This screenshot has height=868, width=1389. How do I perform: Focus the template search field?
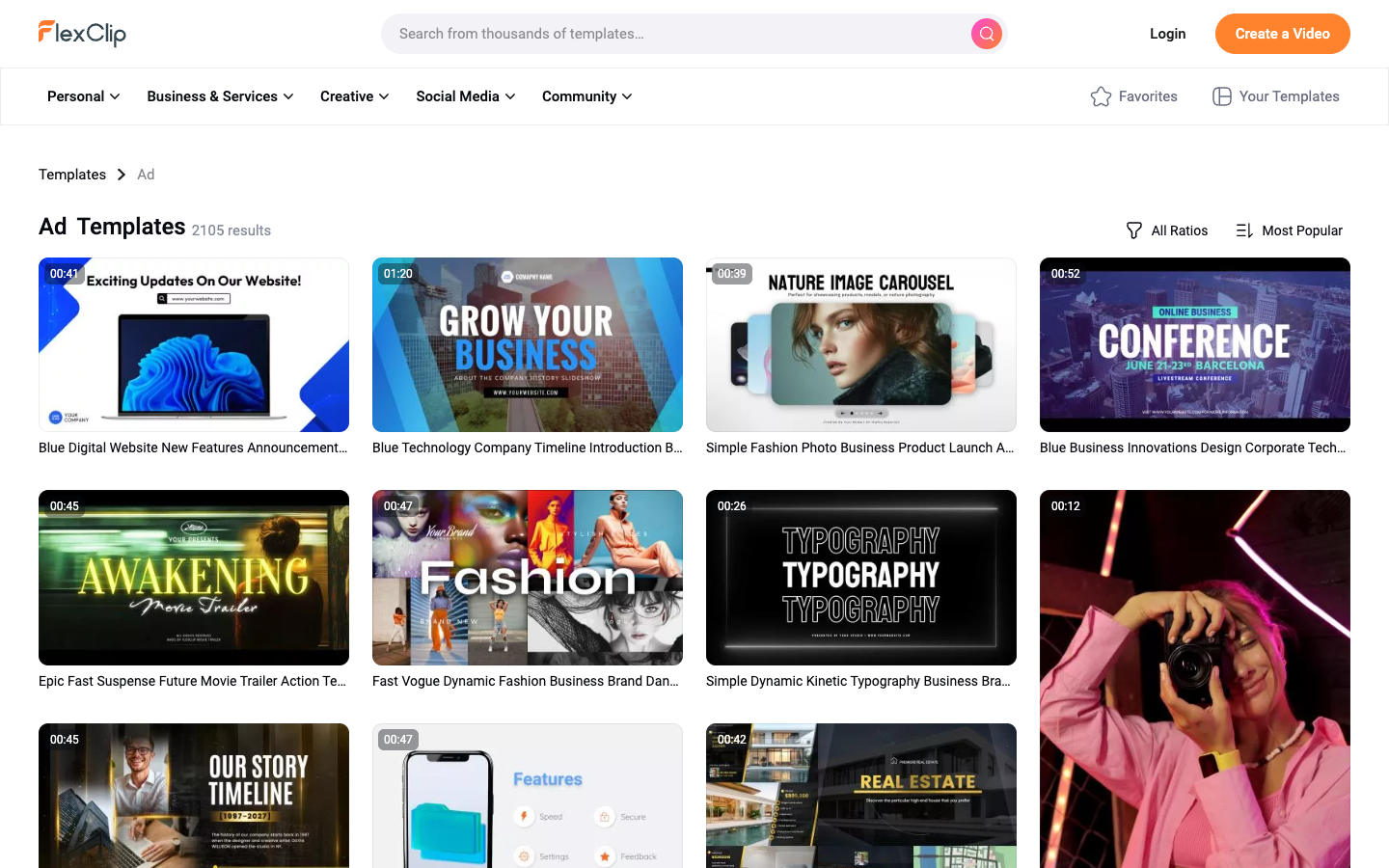[675, 34]
